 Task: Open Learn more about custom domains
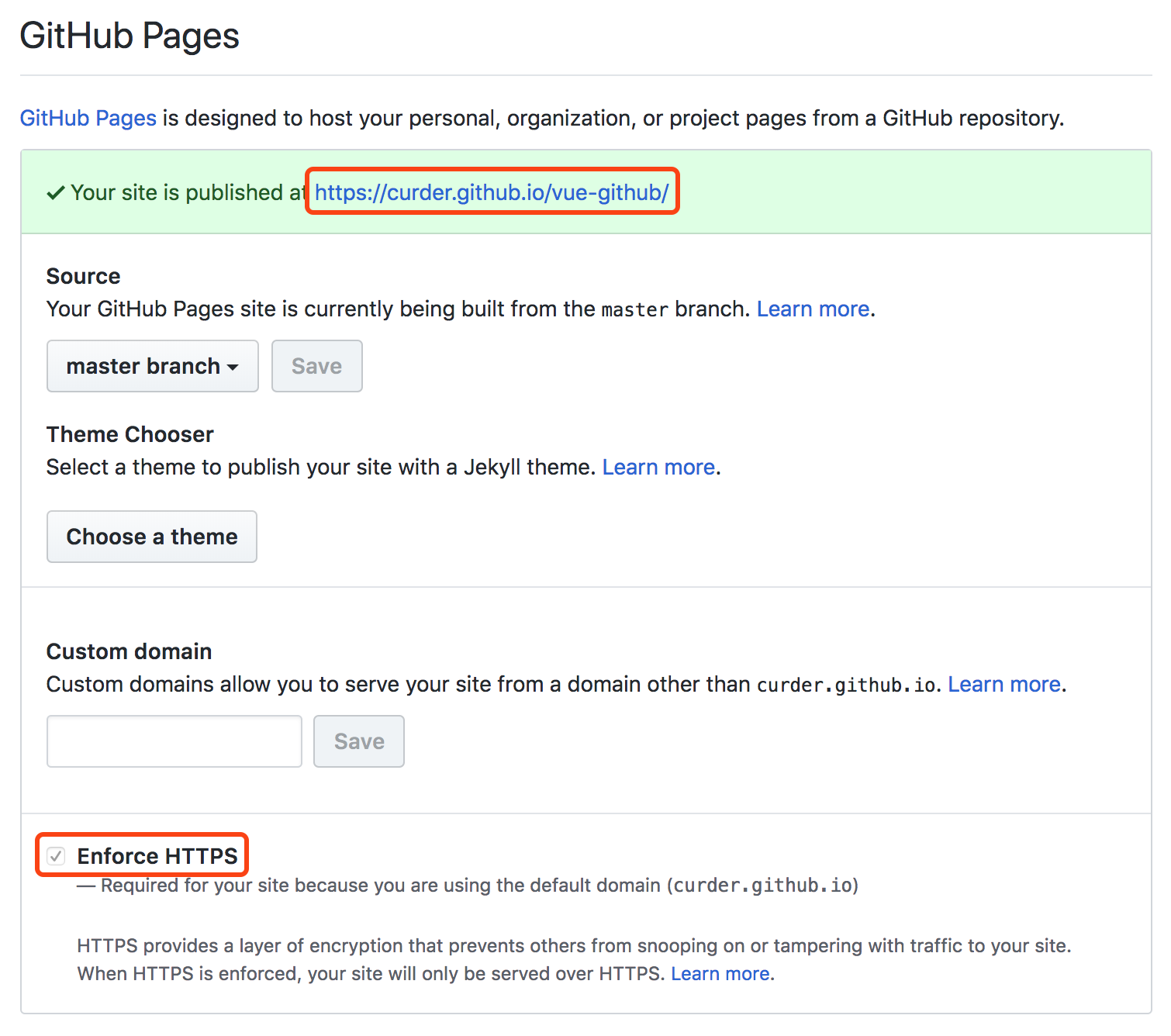click(x=1004, y=684)
